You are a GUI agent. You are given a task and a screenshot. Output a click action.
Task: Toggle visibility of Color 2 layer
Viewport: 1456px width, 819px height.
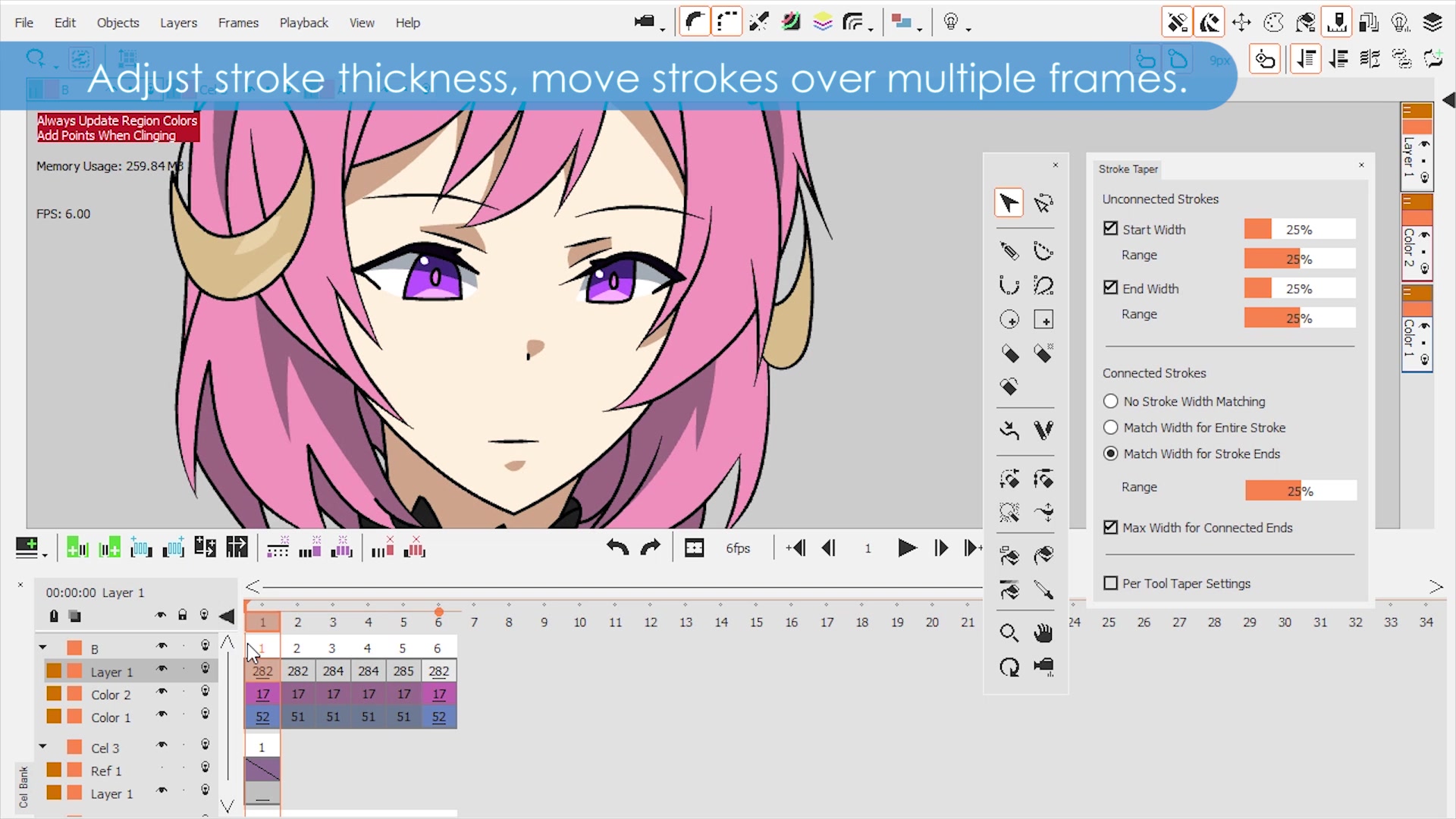[162, 692]
